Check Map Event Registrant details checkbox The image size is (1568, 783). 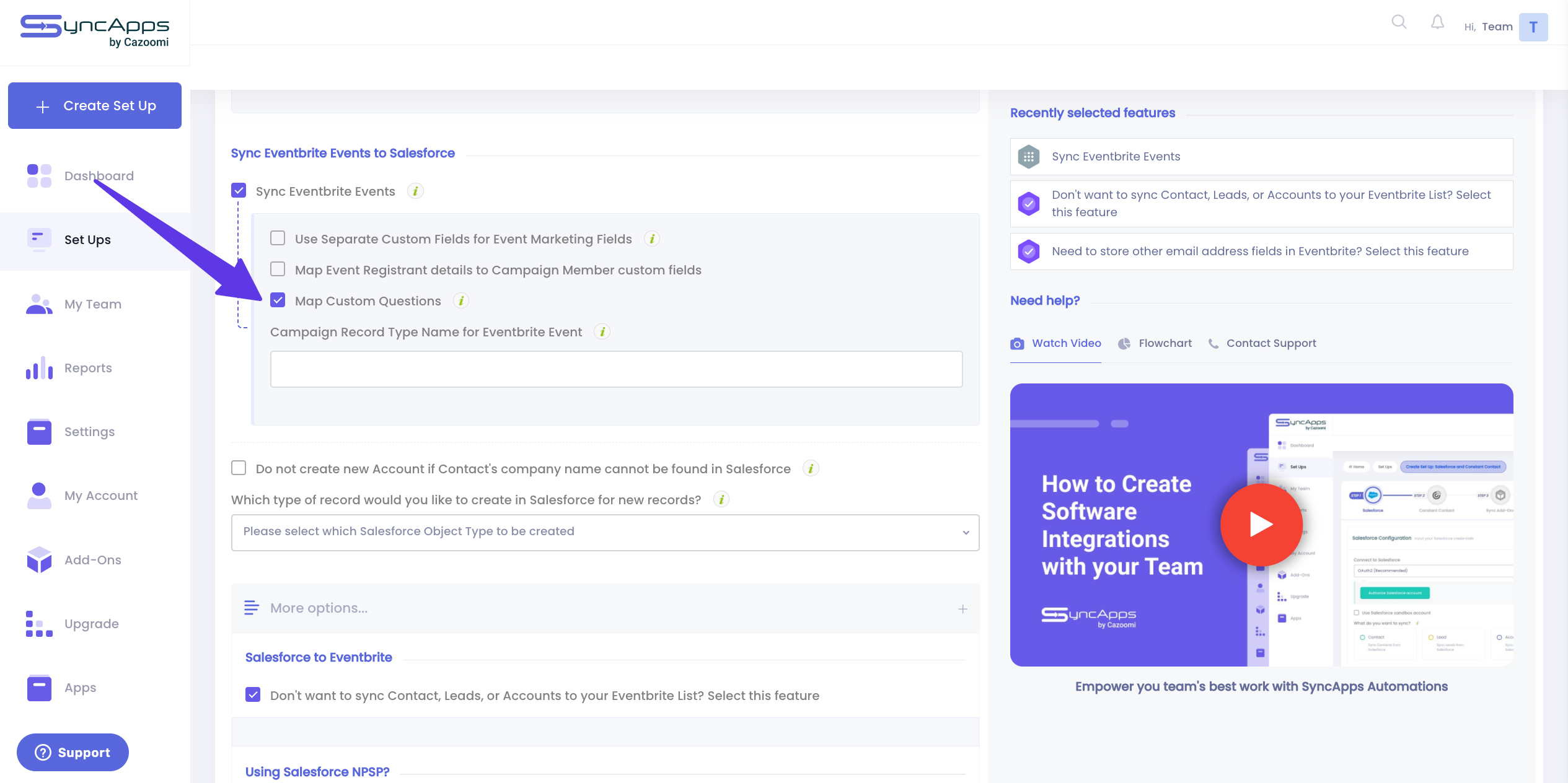point(278,269)
